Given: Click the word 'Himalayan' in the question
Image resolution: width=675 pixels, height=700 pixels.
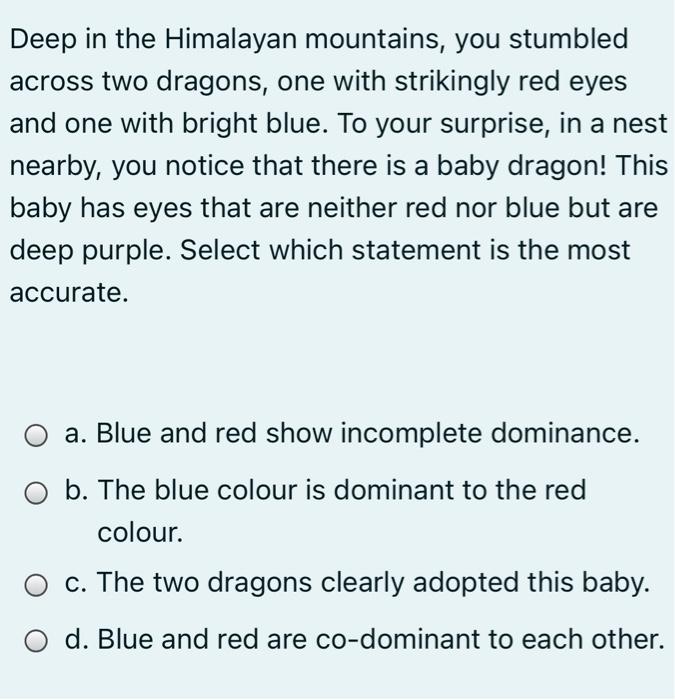Looking at the screenshot, I should point(230,40).
